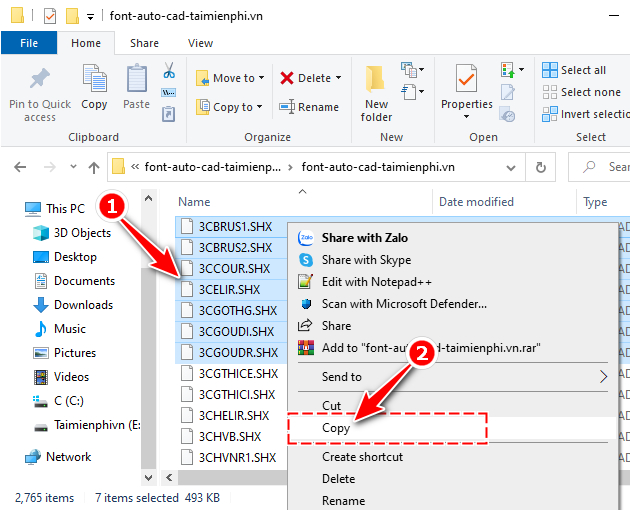Click the Edit icon in Open group
Screen dimensions: 630x510
tap(507, 92)
